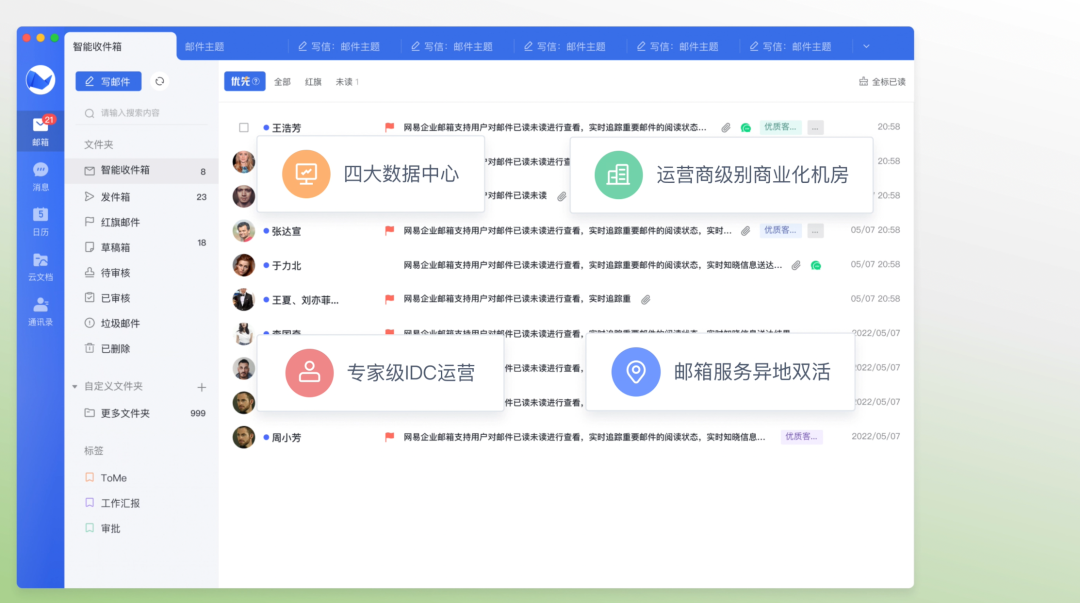Switch to the 邮件主题 tab
The width and height of the screenshot is (1080, 603).
tap(204, 44)
